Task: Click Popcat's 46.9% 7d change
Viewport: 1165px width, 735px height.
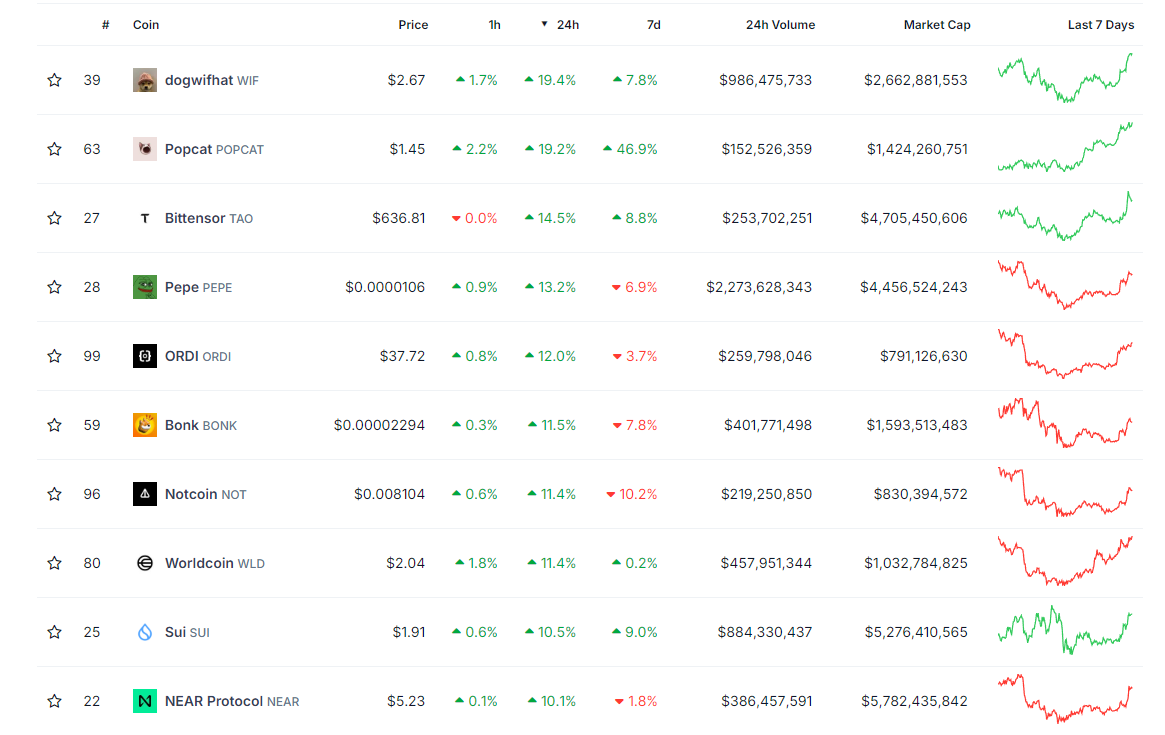Action: click(630, 149)
